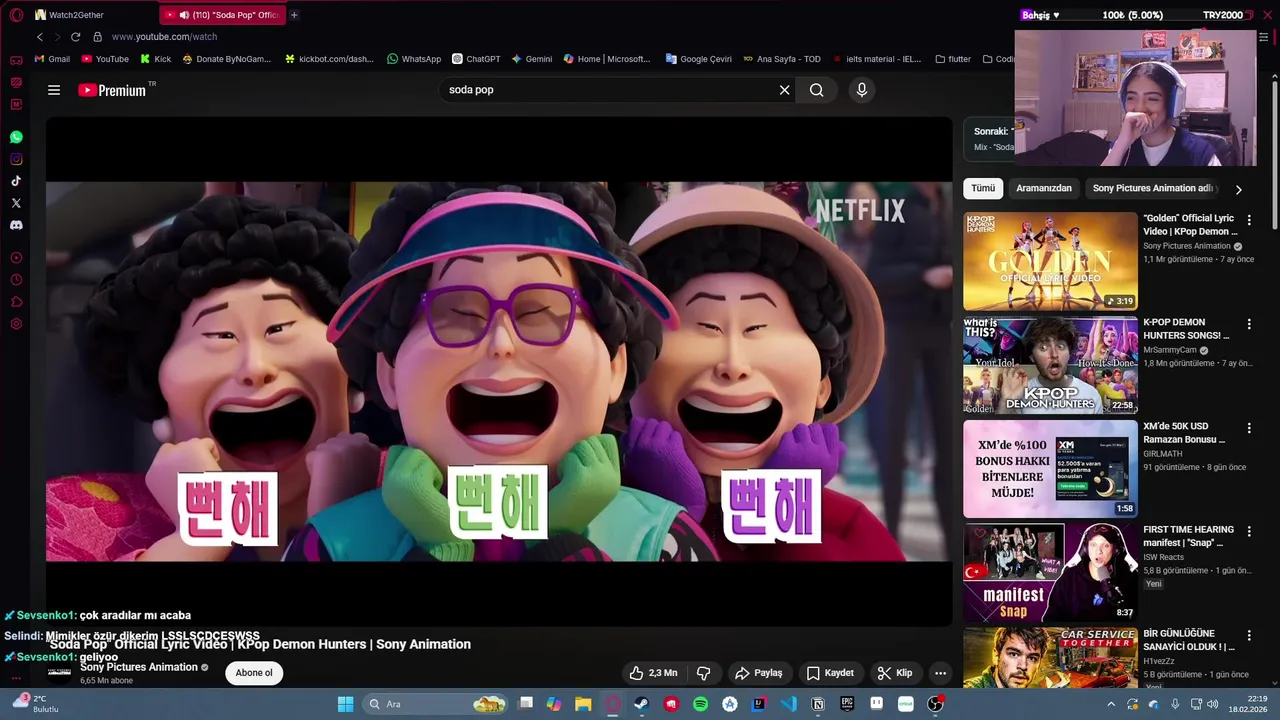Click the address bar URL
1280x720 pixels.
coord(164,37)
